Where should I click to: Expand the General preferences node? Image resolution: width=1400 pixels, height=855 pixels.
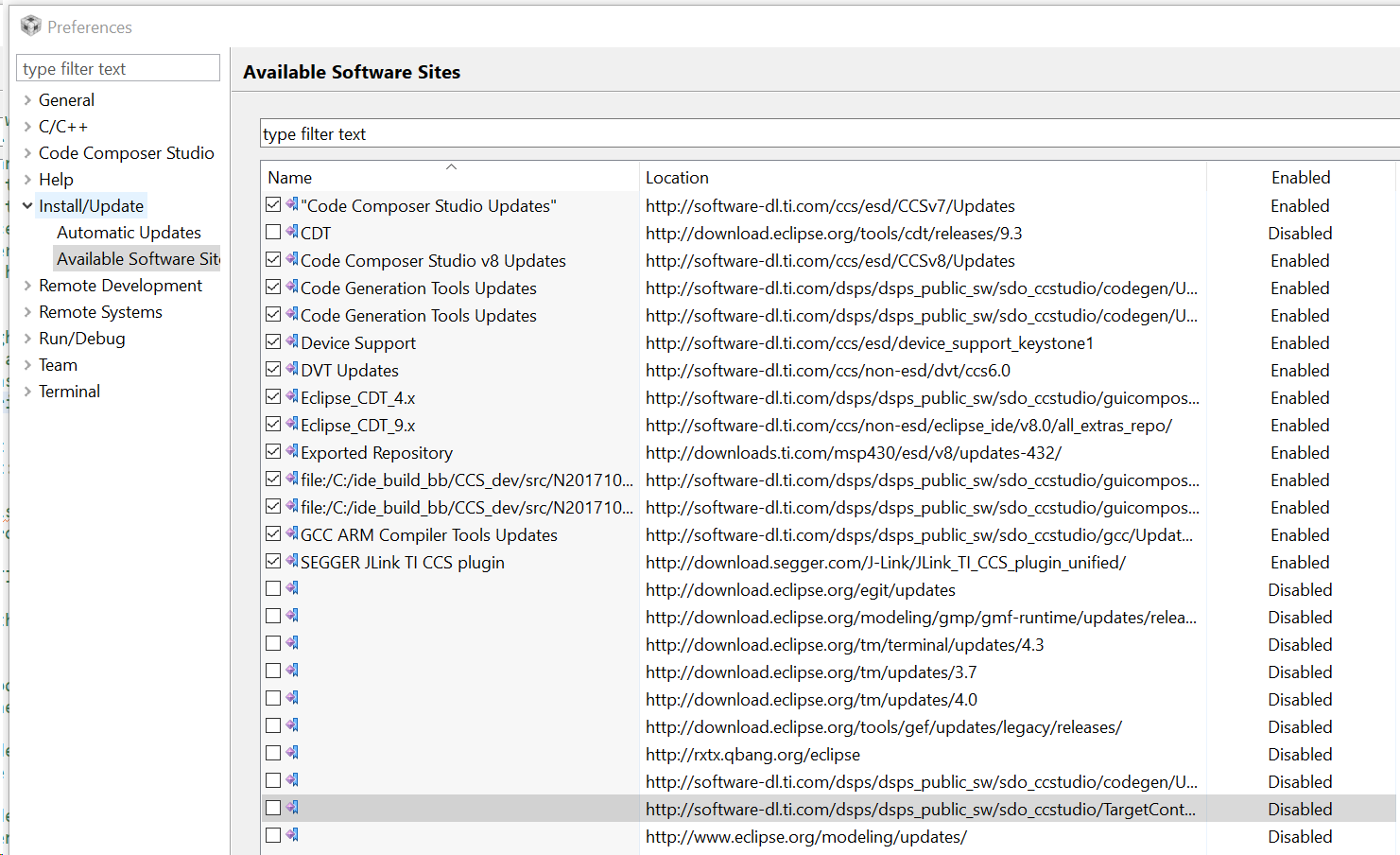[x=27, y=100]
